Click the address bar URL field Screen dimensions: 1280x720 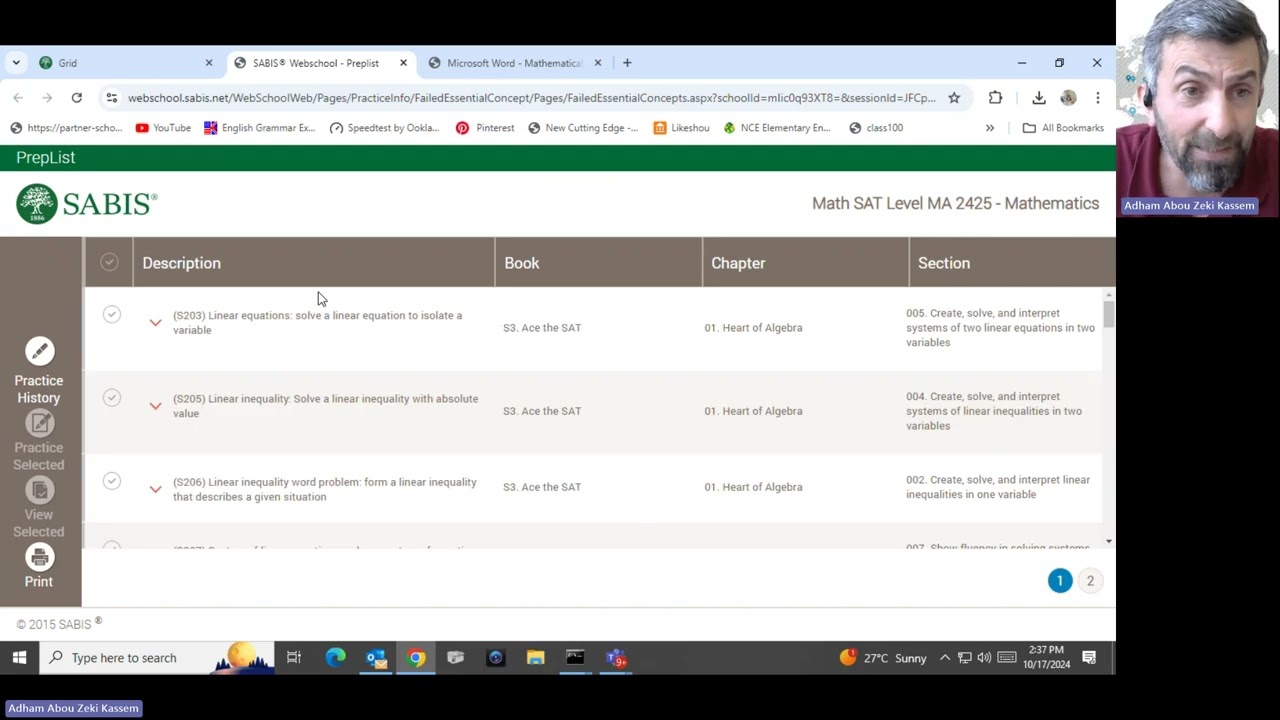pos(532,98)
